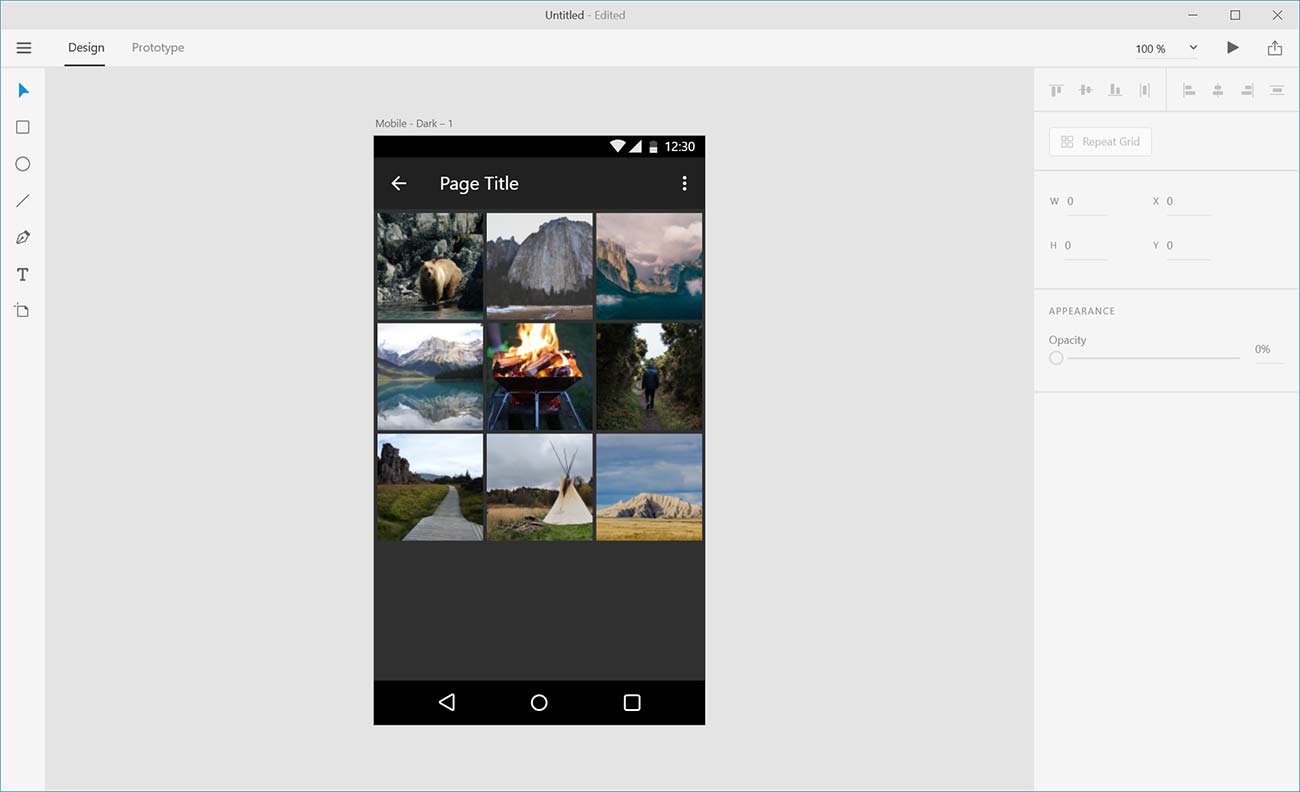Select the Pen tool
The height and width of the screenshot is (792, 1300).
(x=23, y=238)
